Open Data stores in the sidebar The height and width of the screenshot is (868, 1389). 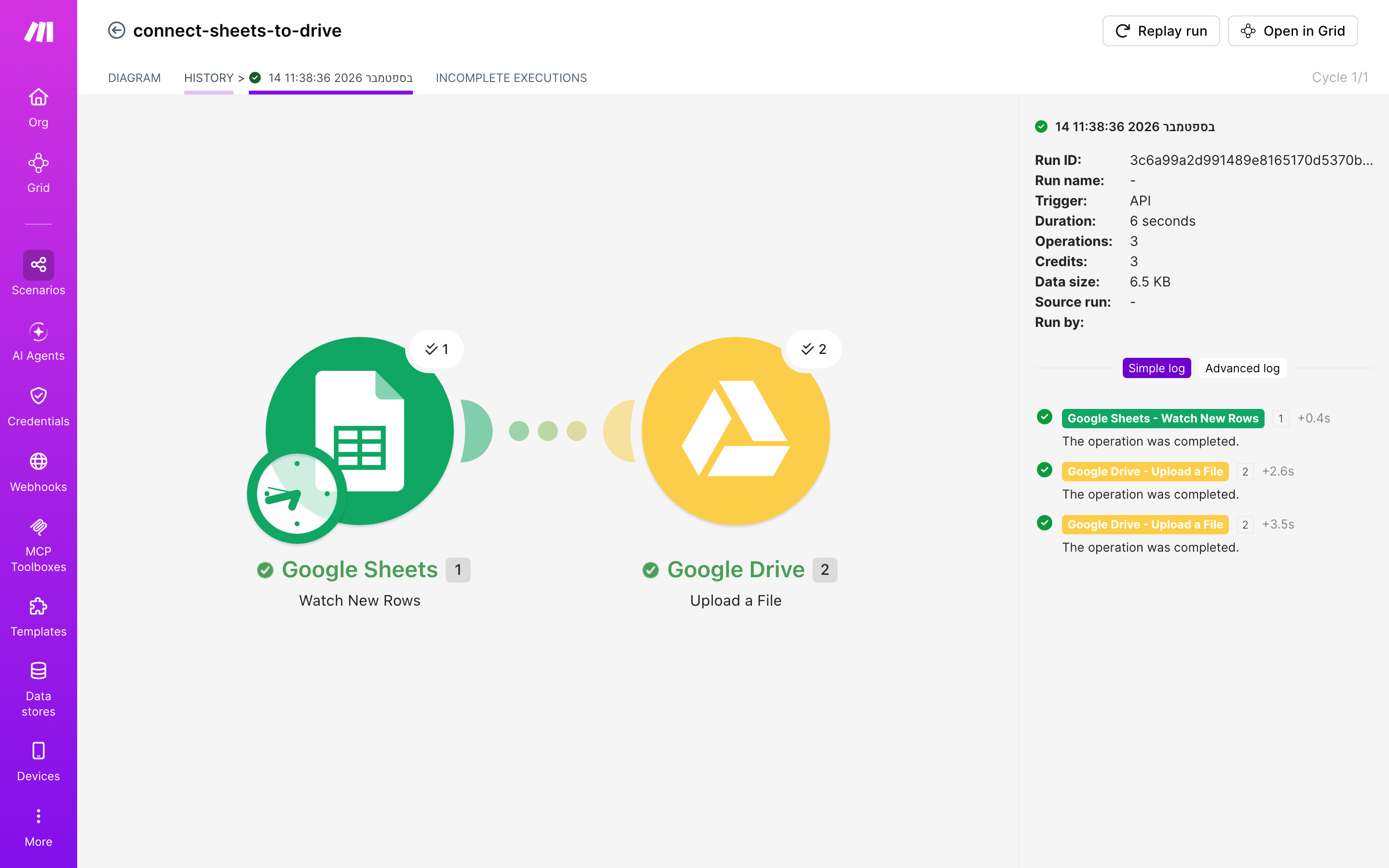(x=39, y=690)
